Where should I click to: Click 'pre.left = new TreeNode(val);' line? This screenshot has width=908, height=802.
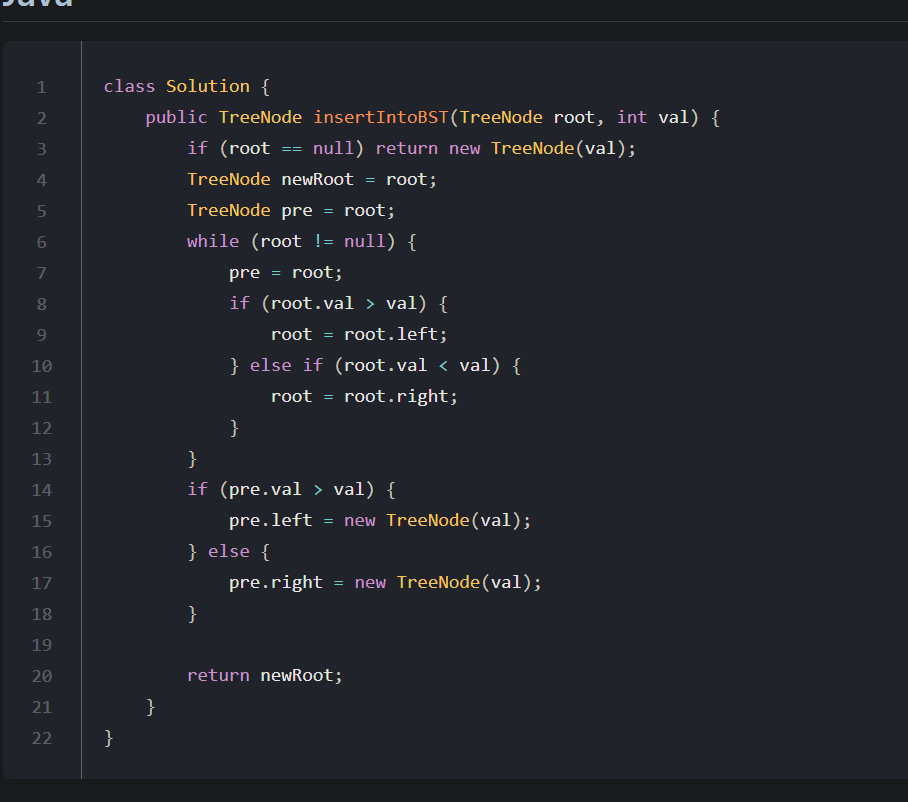coord(380,521)
